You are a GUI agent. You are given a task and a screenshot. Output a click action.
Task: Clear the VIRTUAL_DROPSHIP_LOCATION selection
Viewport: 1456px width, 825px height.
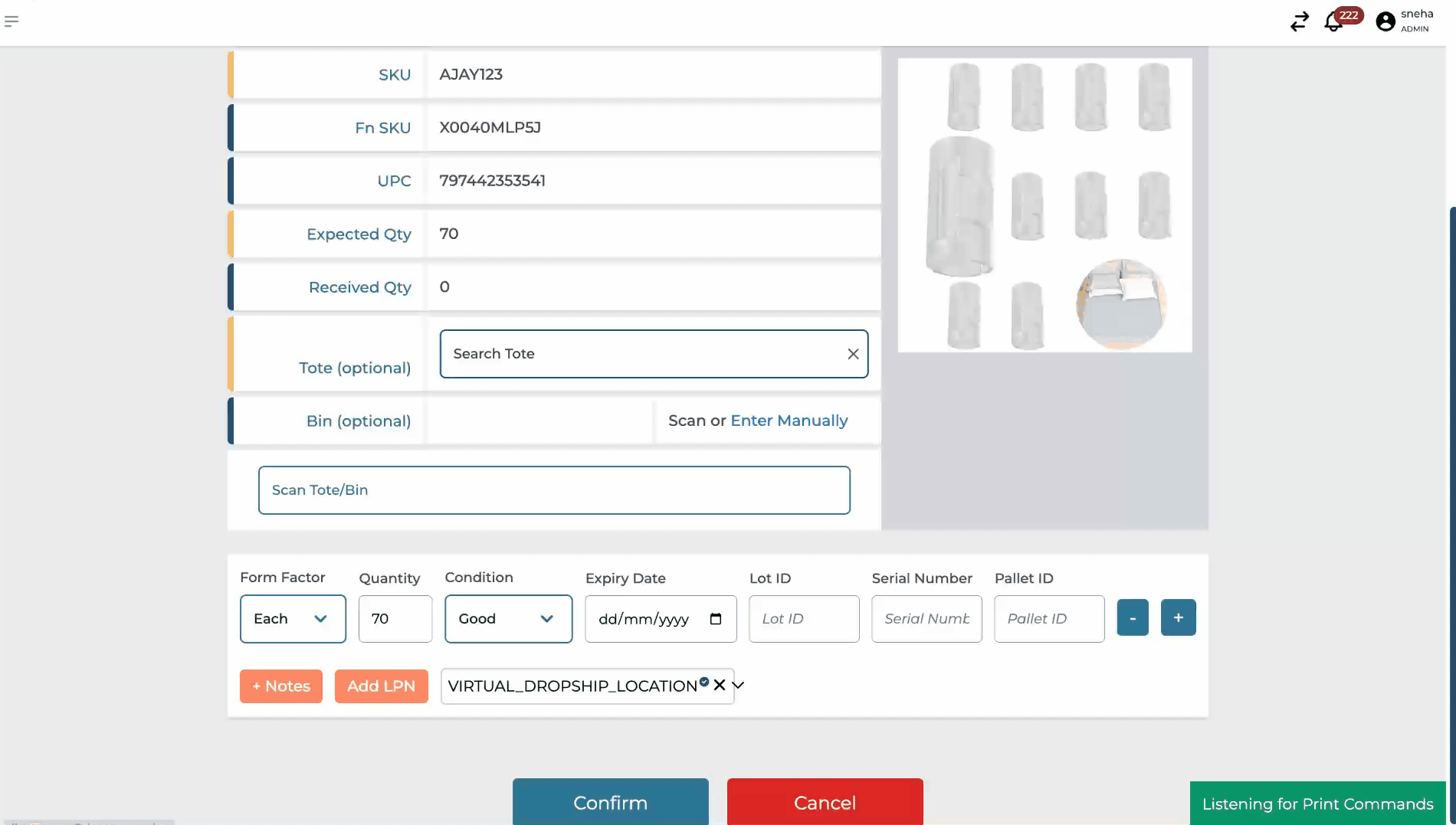pos(720,685)
